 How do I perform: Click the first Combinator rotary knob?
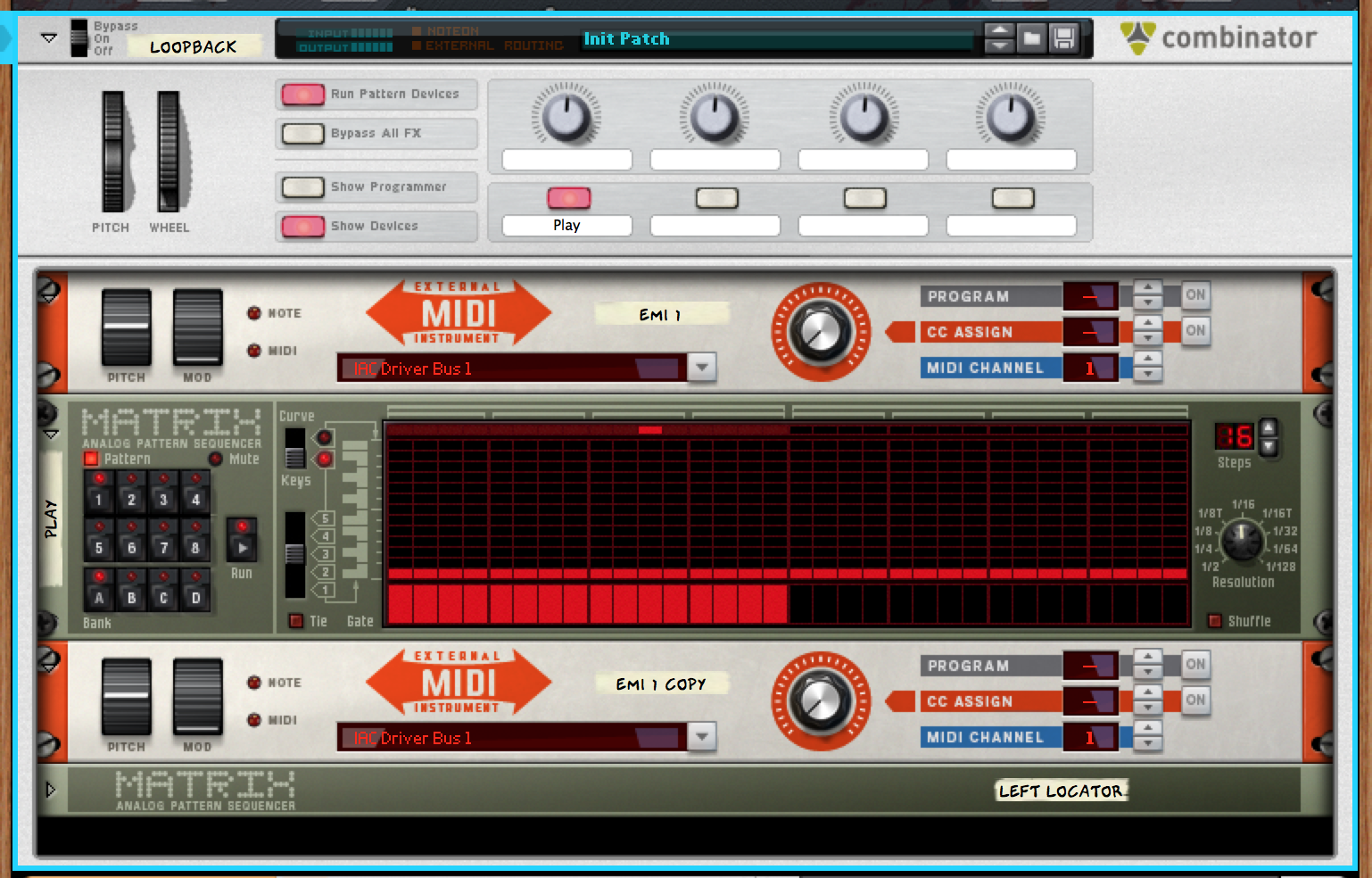[566, 115]
